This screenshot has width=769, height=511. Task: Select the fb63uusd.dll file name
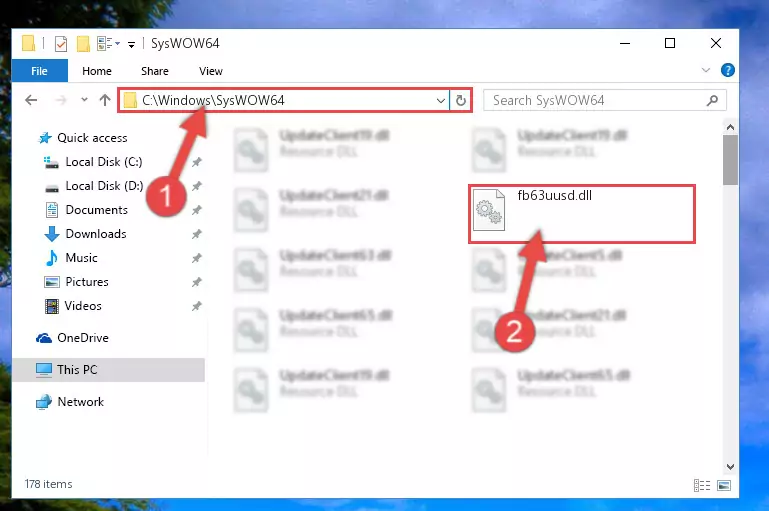click(555, 196)
